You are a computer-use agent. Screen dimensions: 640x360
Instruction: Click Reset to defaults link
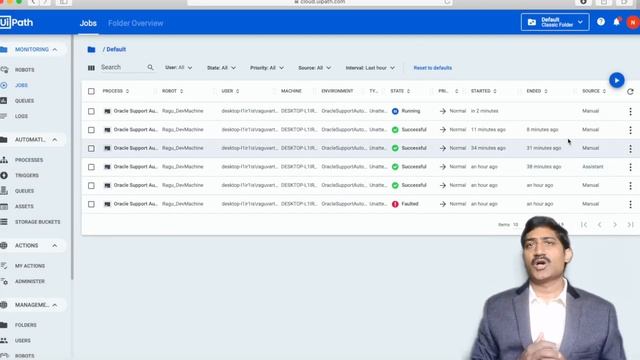click(433, 68)
